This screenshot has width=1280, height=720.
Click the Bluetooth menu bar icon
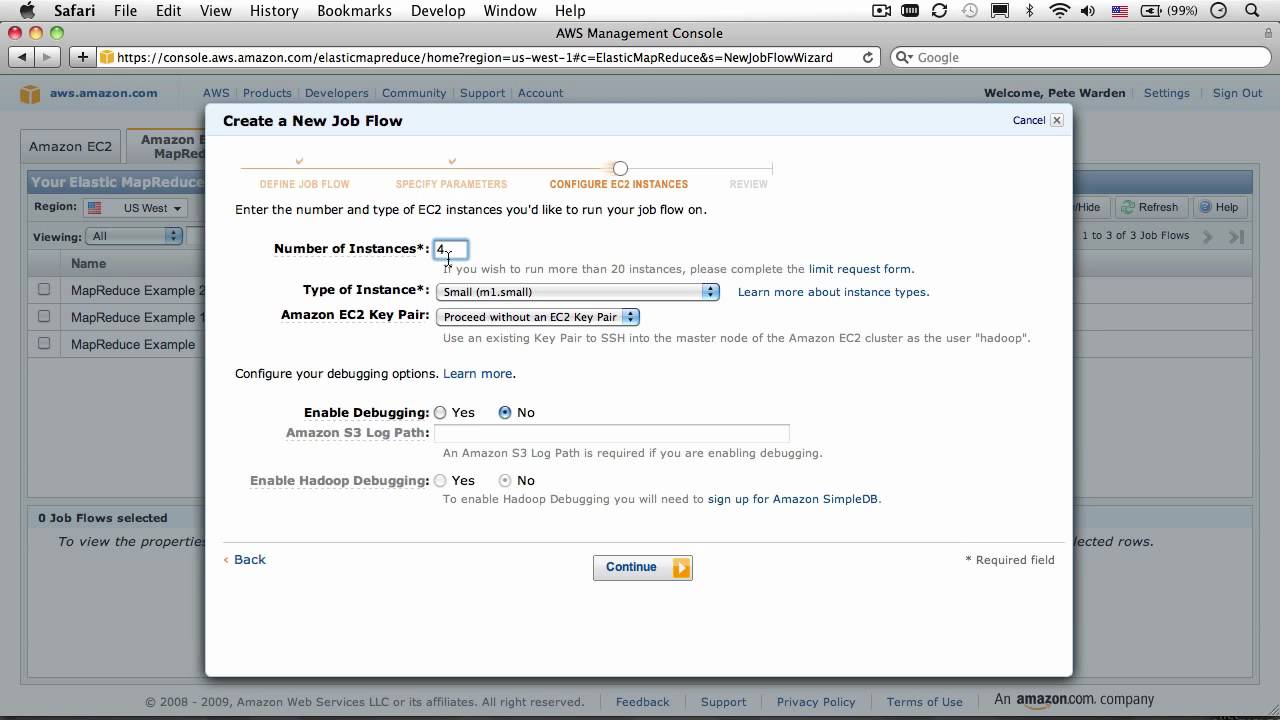point(1030,11)
